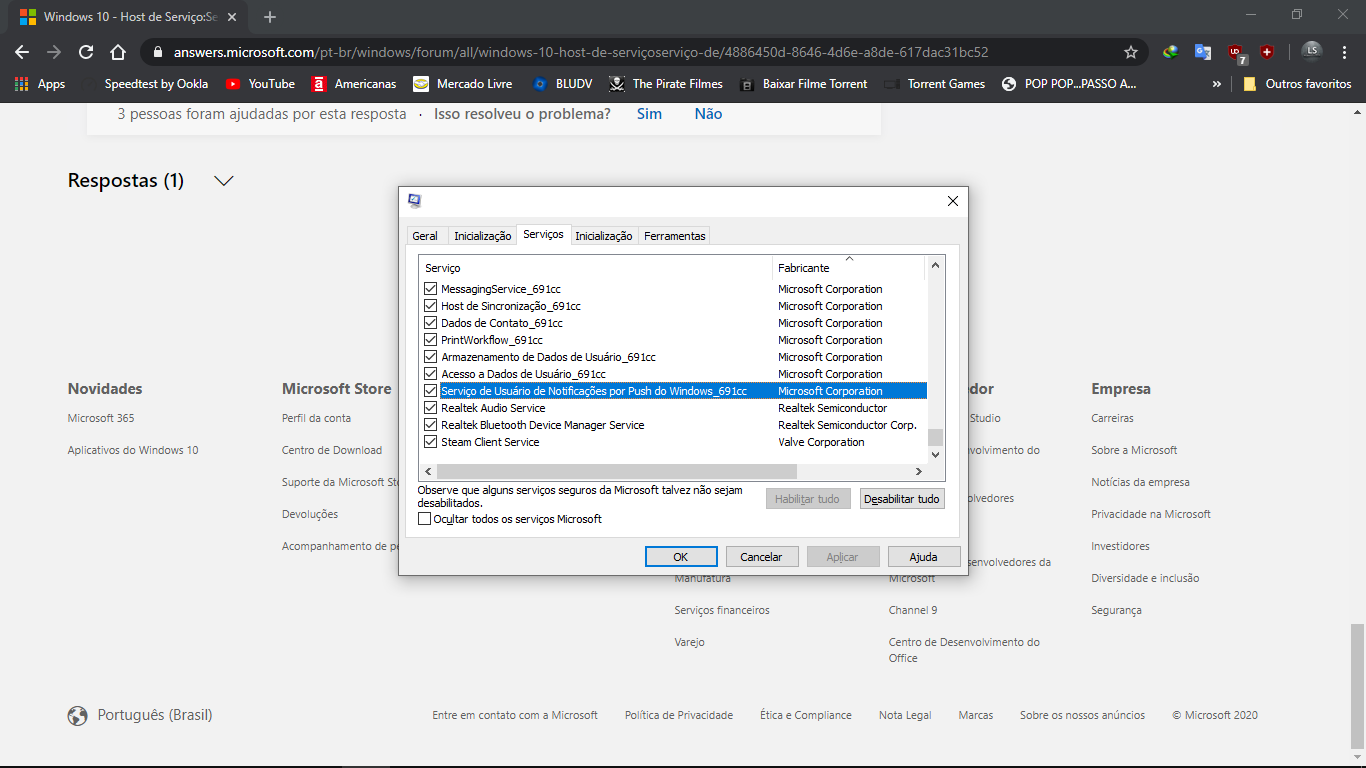Open the LS profile avatar menu
Screen dimensions: 1366x768
tap(1311, 52)
